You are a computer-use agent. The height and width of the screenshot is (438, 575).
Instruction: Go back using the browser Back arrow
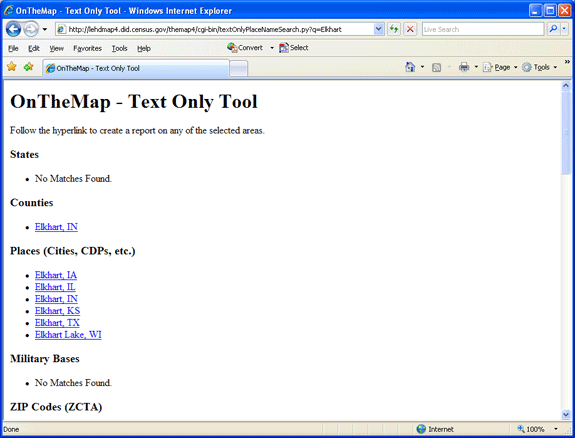click(x=13, y=29)
